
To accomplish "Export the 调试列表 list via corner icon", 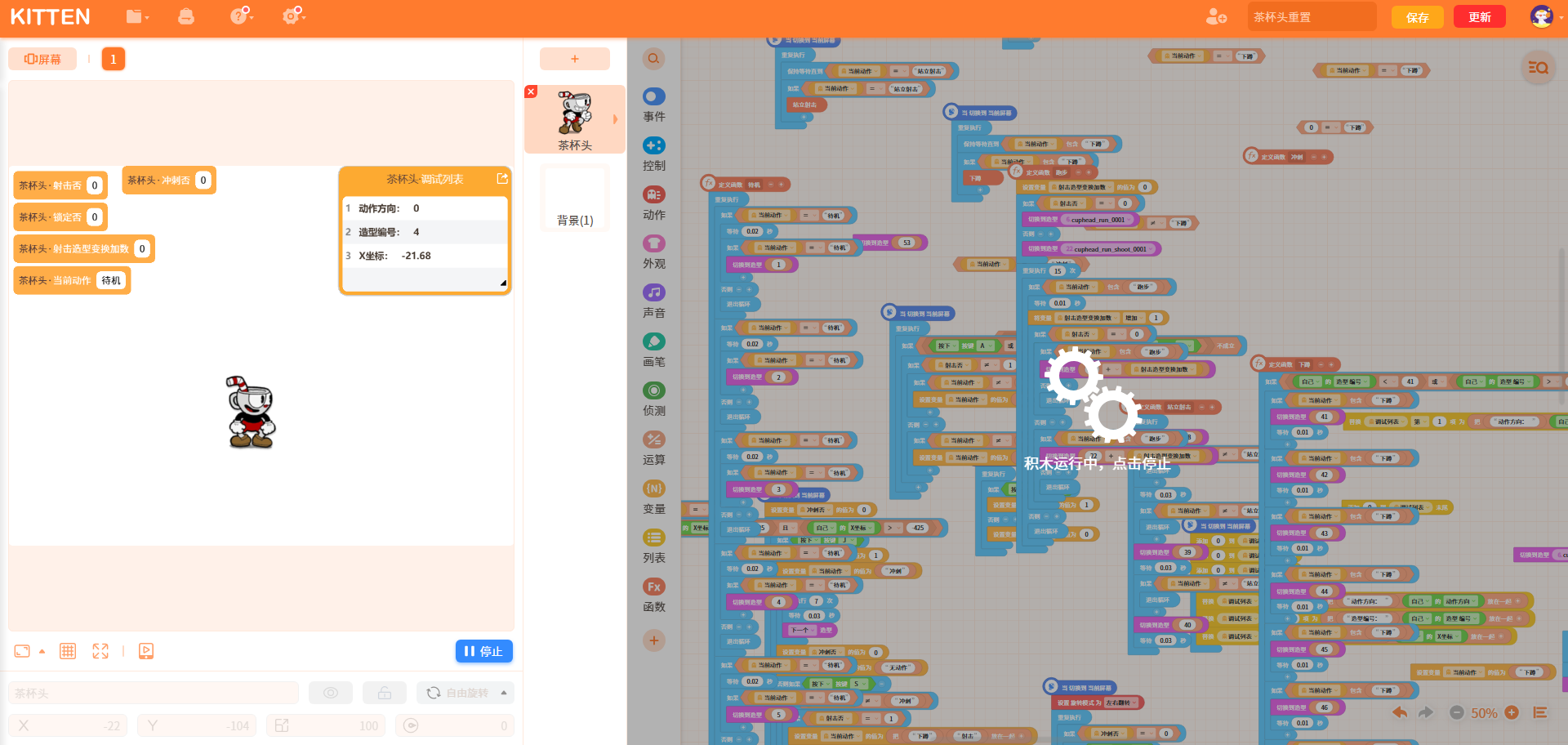I will (501, 178).
